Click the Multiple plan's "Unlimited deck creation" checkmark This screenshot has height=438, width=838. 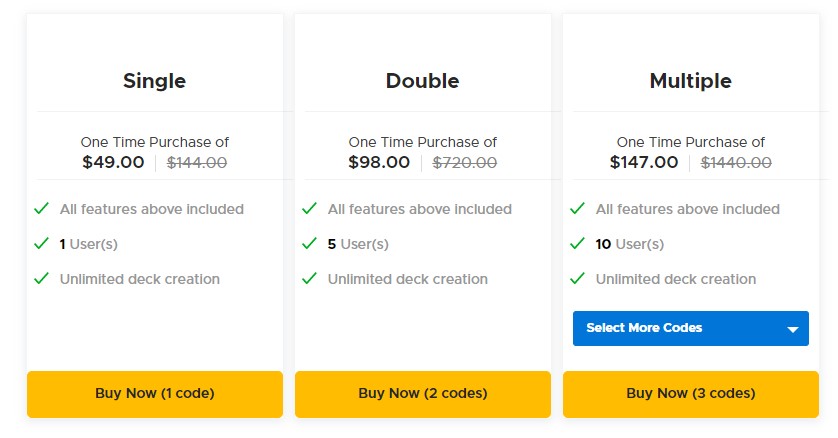pos(577,279)
